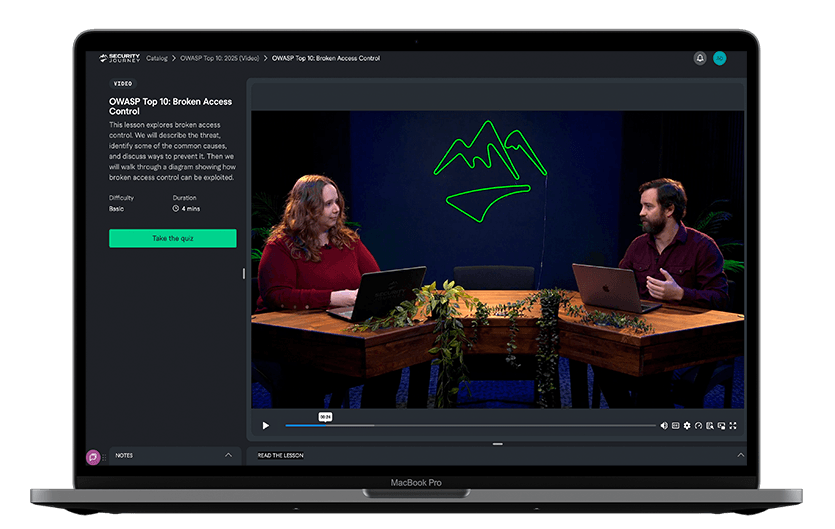Seek along the video progress bar
The width and height of the screenshot is (835, 529).
470,426
